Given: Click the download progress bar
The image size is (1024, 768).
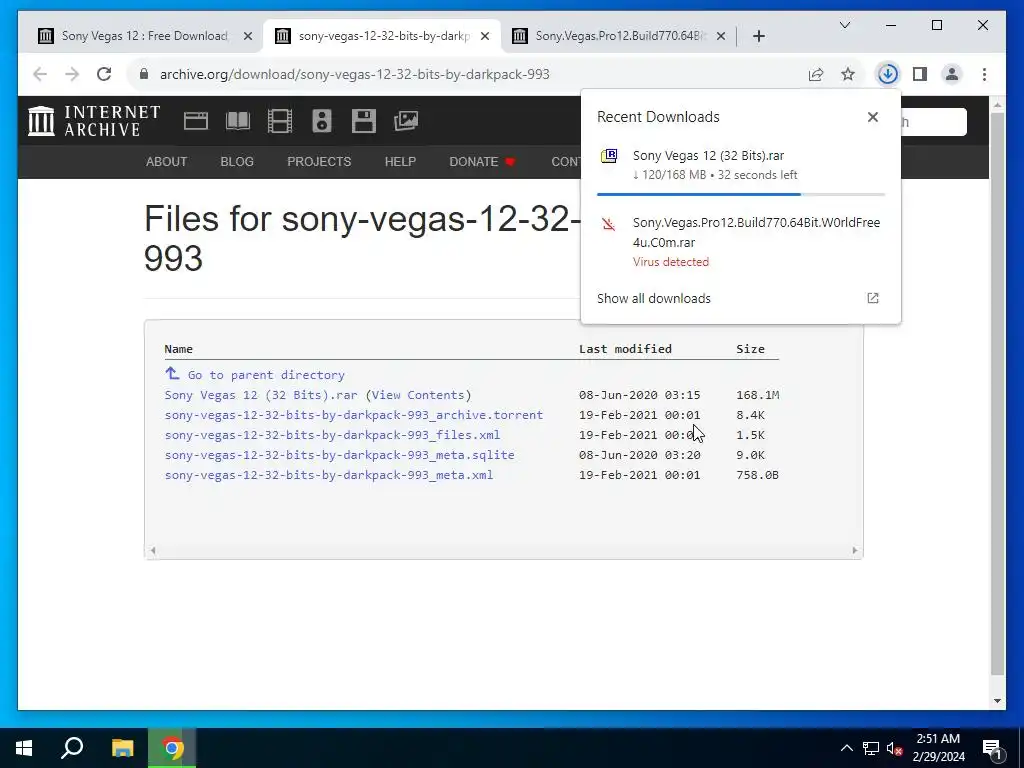Looking at the screenshot, I should tap(741, 194).
